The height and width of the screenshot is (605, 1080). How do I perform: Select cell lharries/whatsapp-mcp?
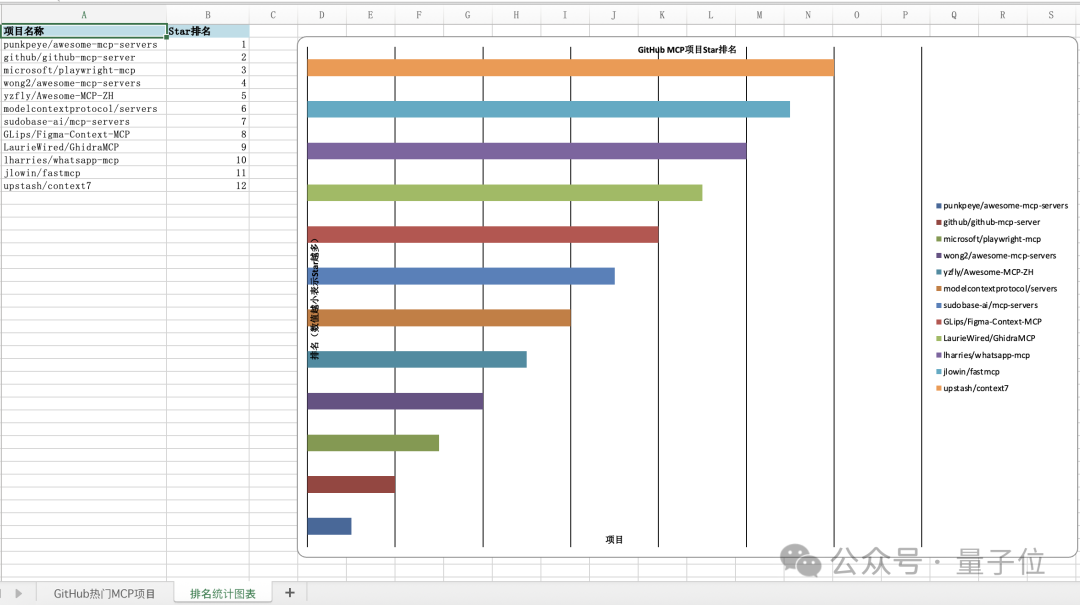tap(83, 160)
